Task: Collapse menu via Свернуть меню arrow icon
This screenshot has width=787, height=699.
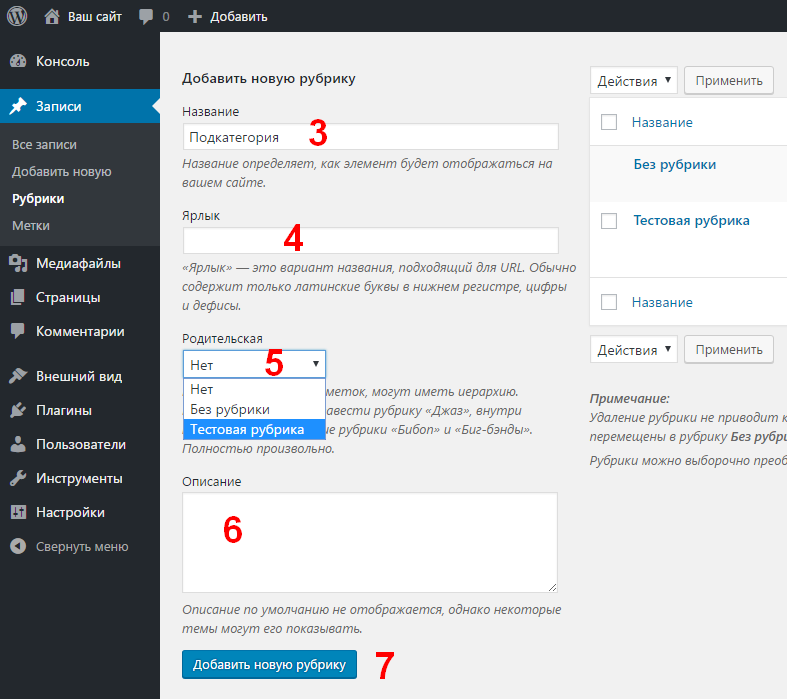Action: (x=18, y=546)
